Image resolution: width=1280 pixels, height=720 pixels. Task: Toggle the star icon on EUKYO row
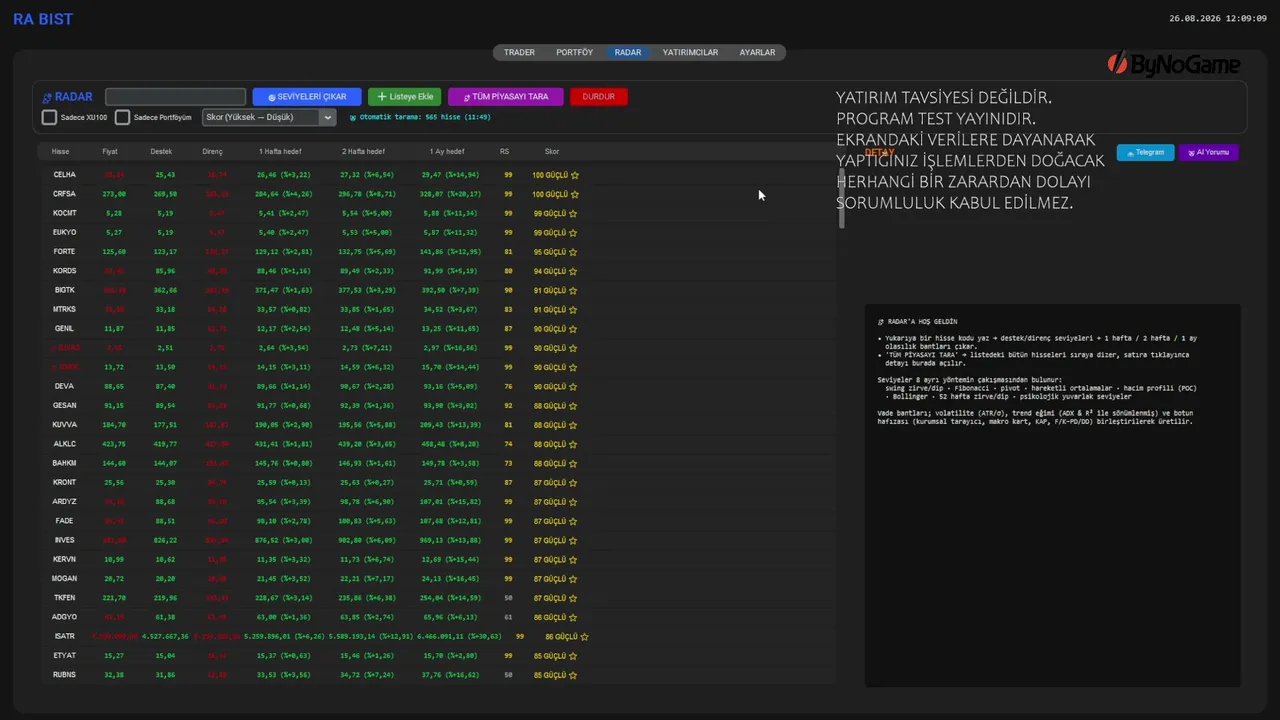click(x=575, y=232)
